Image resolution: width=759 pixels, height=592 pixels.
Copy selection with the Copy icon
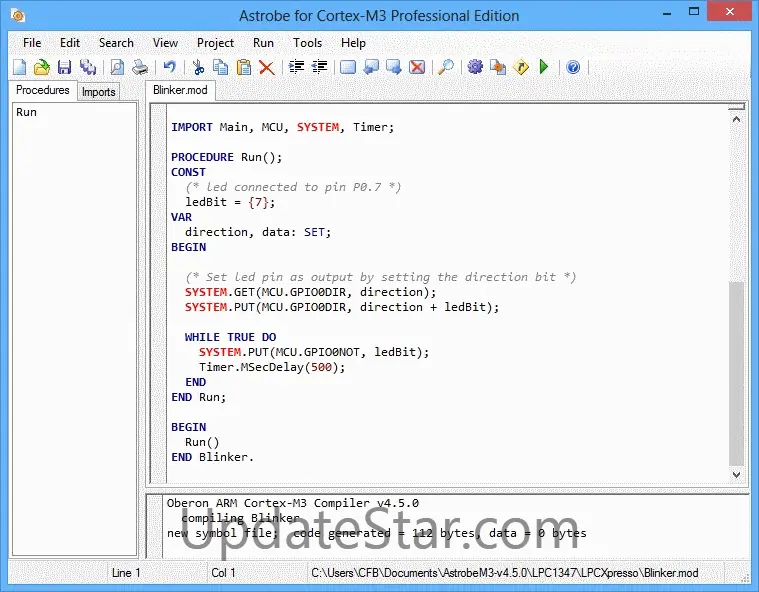(221, 67)
